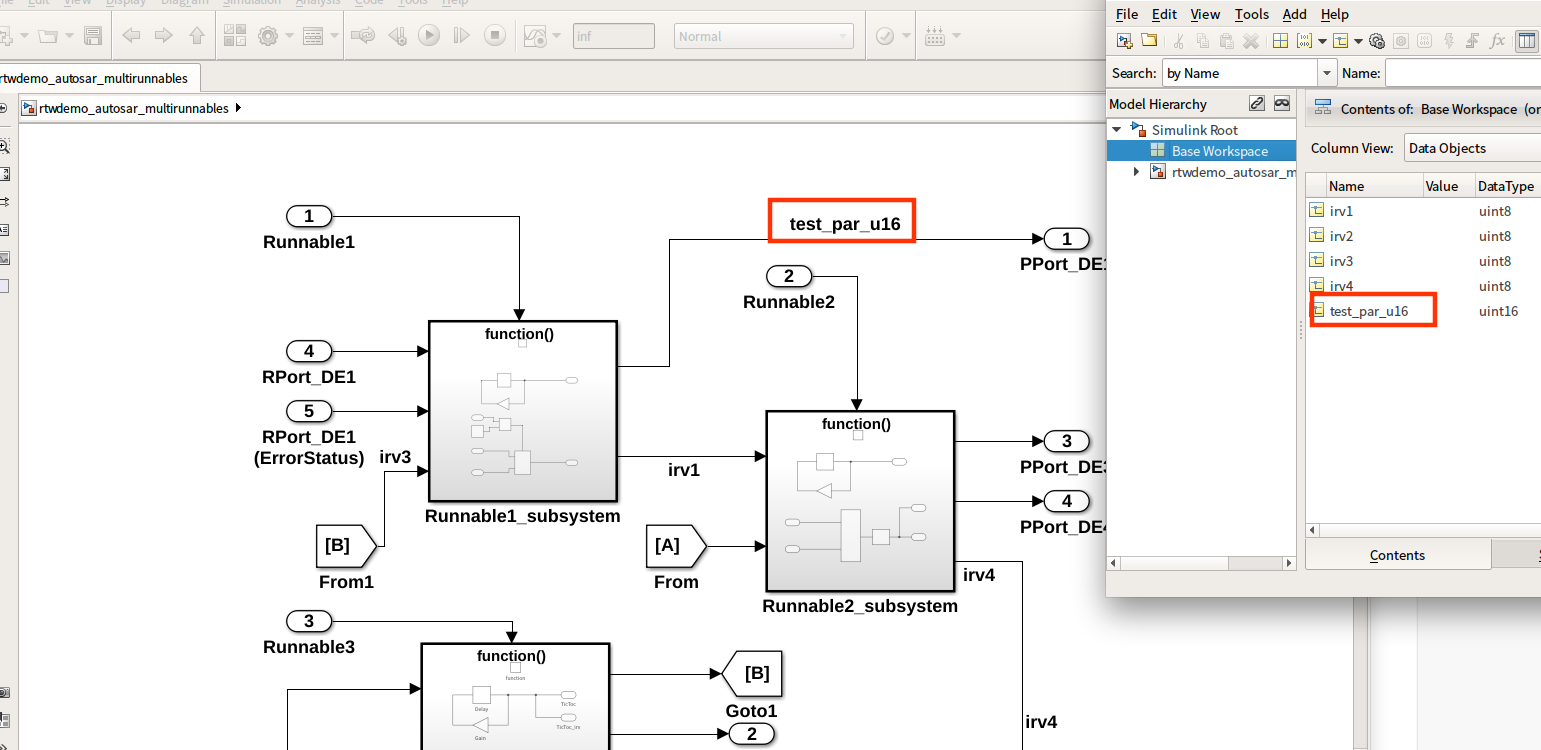The width and height of the screenshot is (1541, 750).
Task: Click the open folder icon in Model Explorer
Action: click(1149, 41)
